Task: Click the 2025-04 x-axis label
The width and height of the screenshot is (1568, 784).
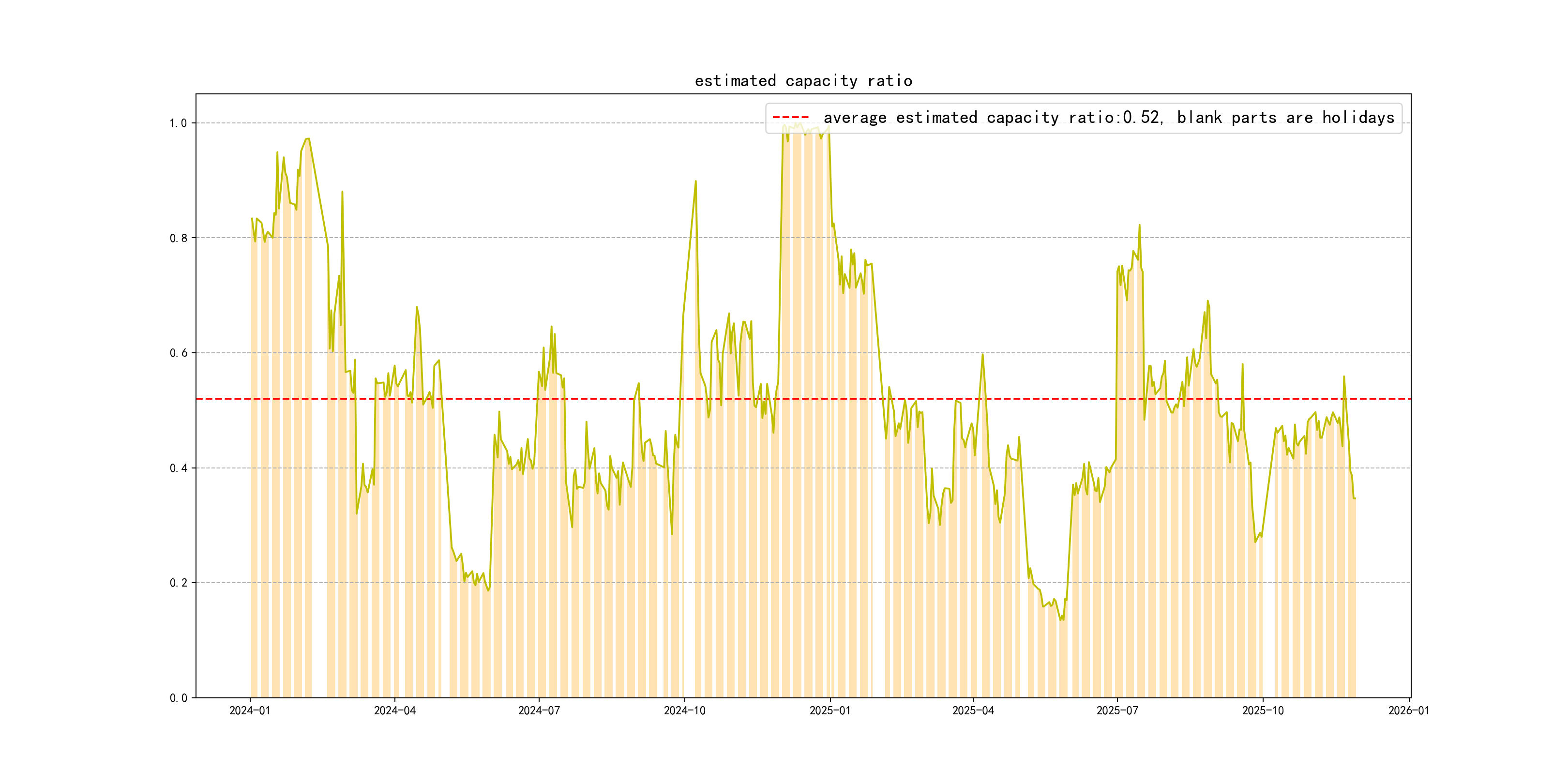Action: (x=973, y=711)
